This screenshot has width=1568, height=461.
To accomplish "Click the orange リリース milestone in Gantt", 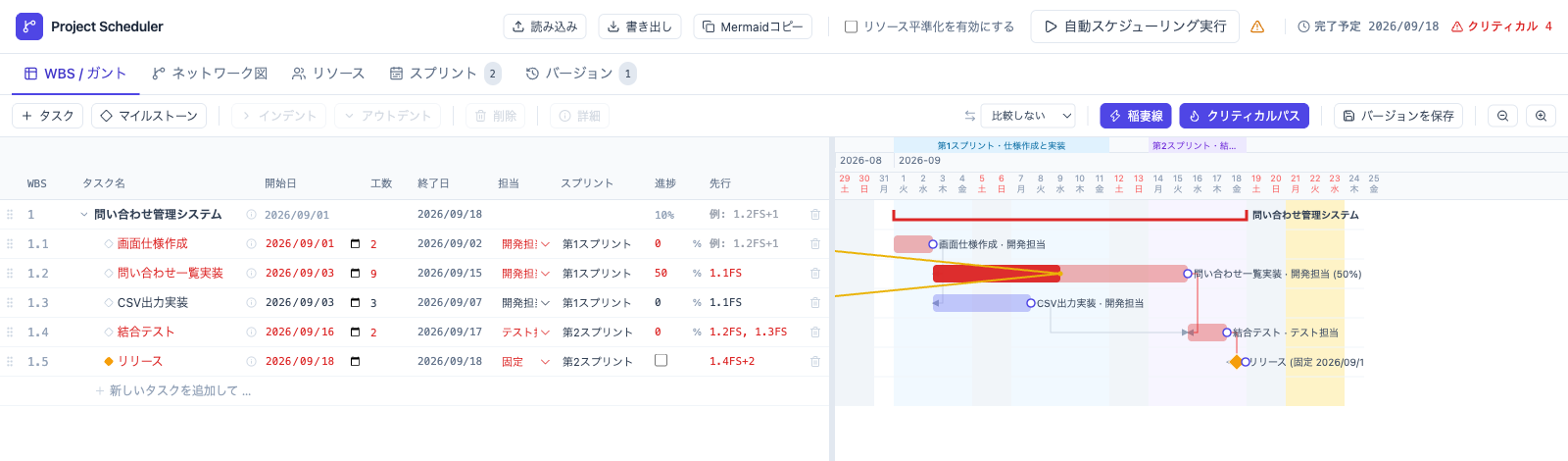I will (x=1237, y=362).
